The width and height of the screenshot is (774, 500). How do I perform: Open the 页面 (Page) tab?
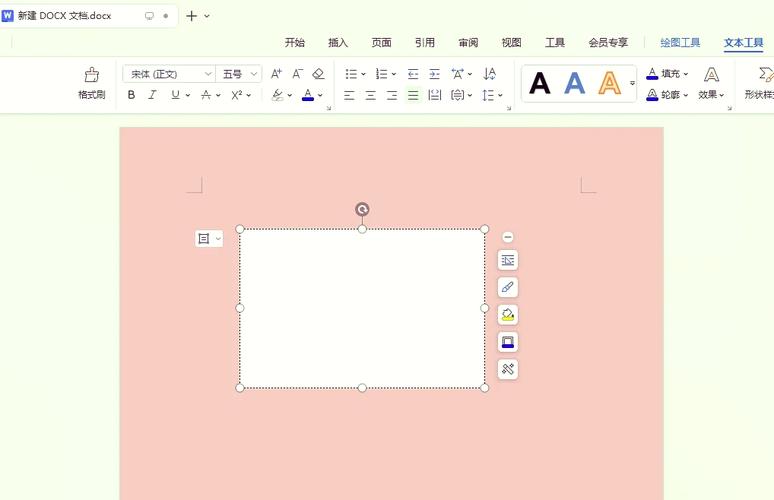click(x=382, y=43)
